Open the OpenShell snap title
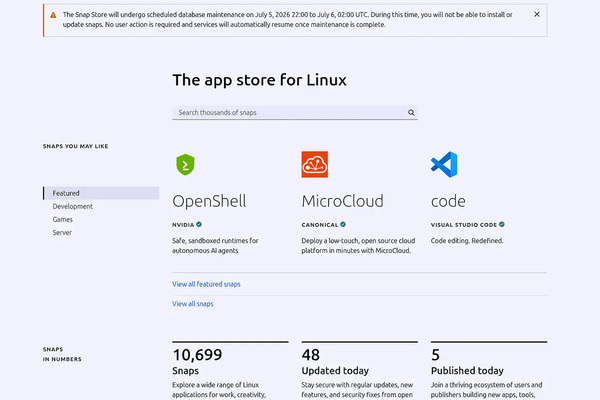 (x=209, y=201)
